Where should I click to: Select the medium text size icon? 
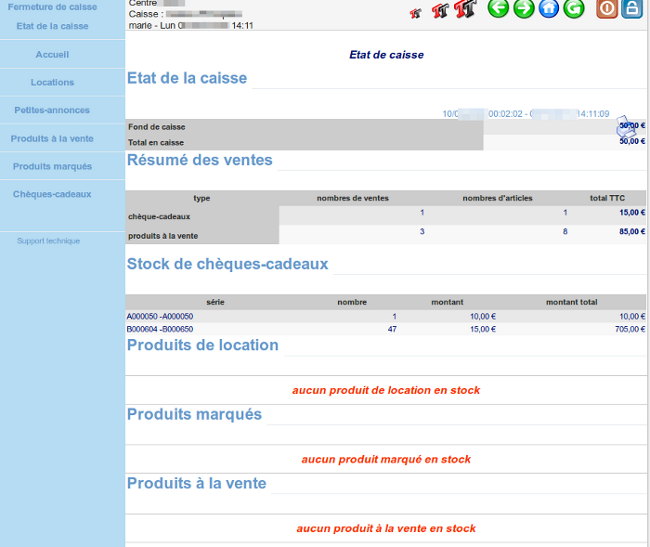coord(438,11)
